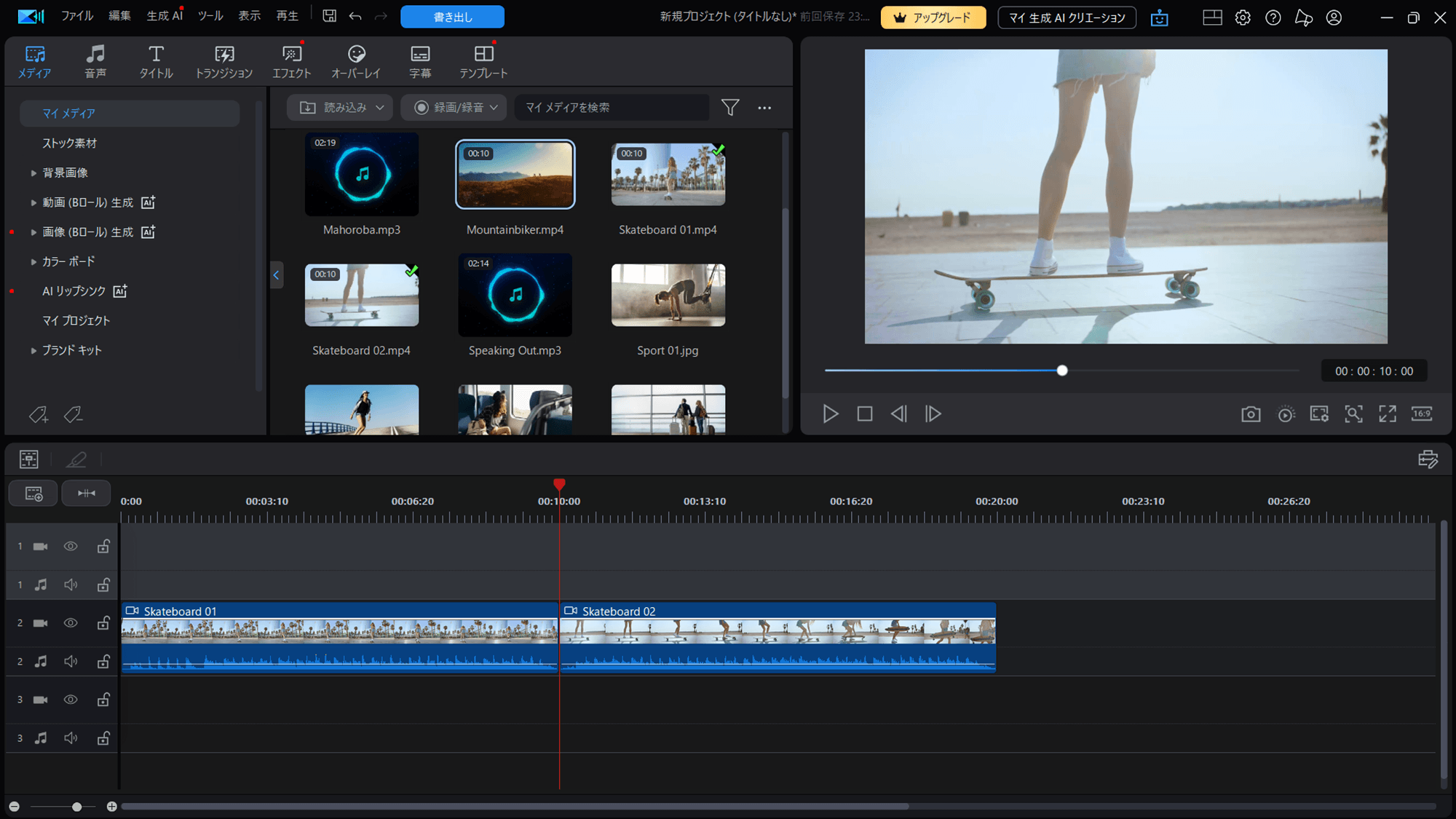This screenshot has height=819, width=1456.
Task: Open the ファイル menu
Action: pos(77,16)
